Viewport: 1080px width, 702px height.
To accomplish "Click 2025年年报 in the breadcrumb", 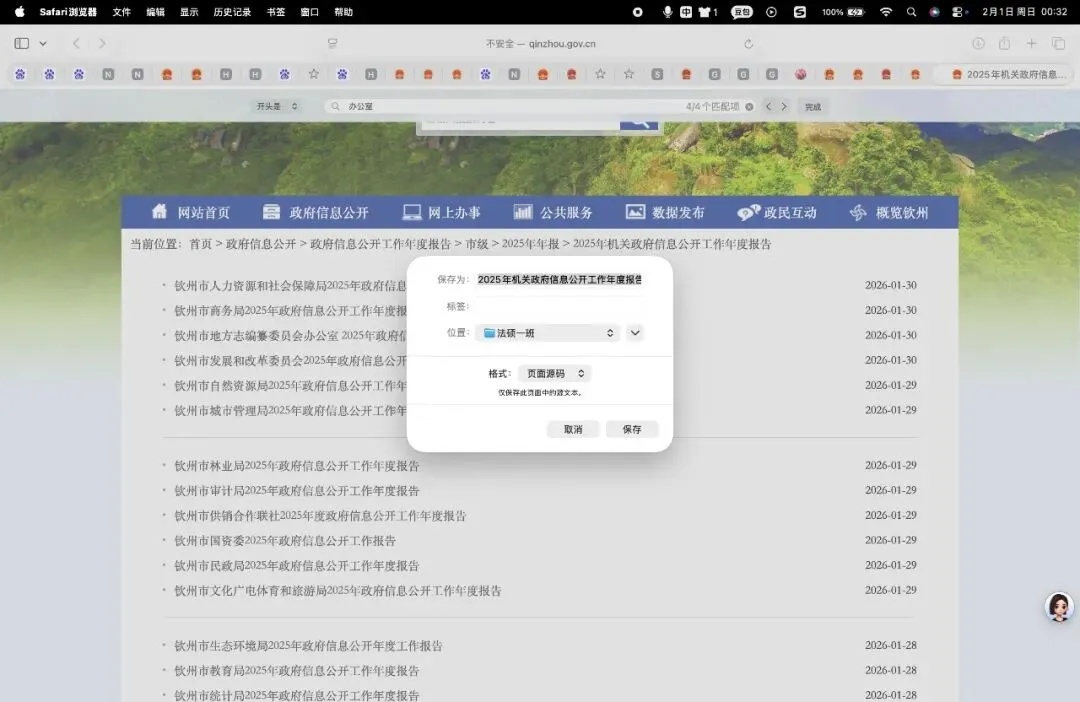I will tap(530, 244).
